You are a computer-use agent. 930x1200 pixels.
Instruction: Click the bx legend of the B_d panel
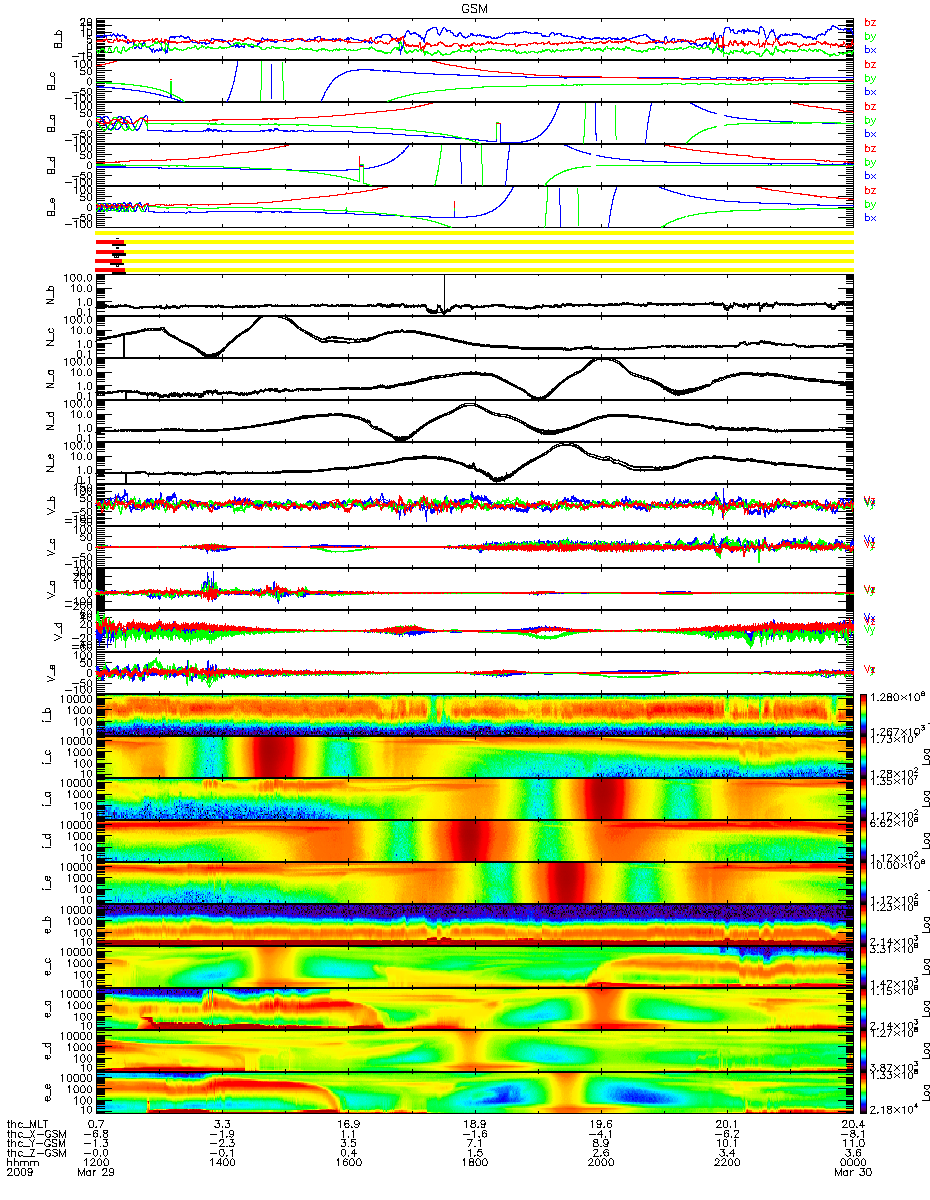(870, 175)
